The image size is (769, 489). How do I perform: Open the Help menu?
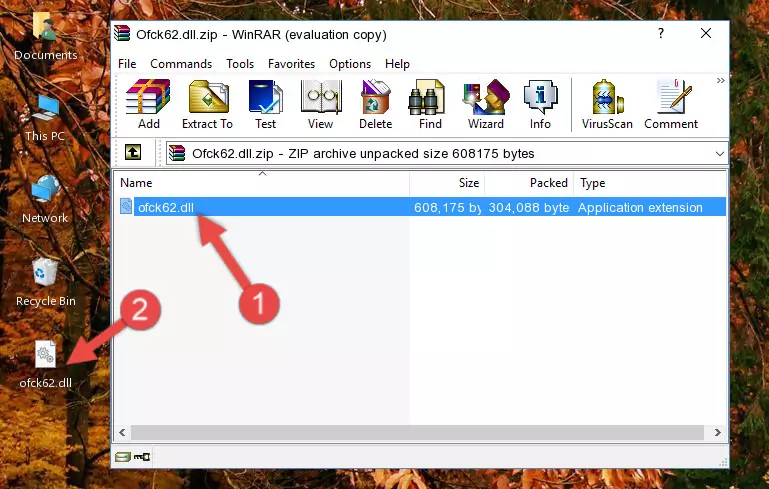[397, 64]
